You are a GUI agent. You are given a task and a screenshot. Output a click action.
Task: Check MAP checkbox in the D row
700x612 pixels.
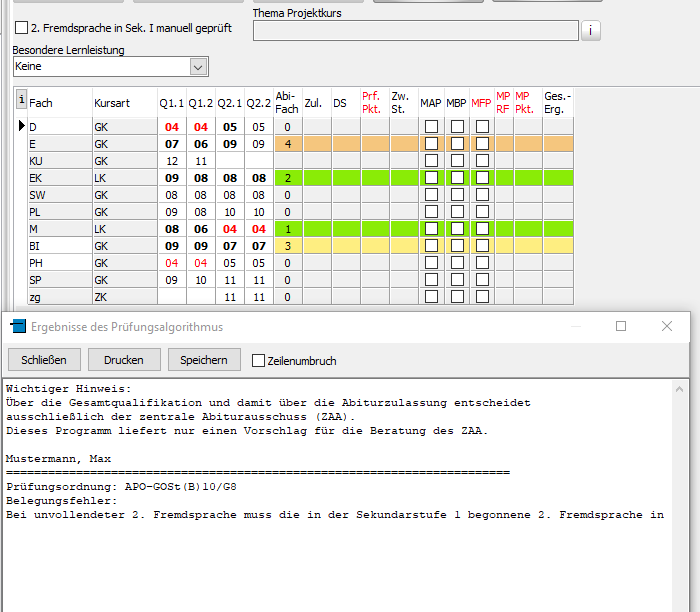(x=431, y=127)
